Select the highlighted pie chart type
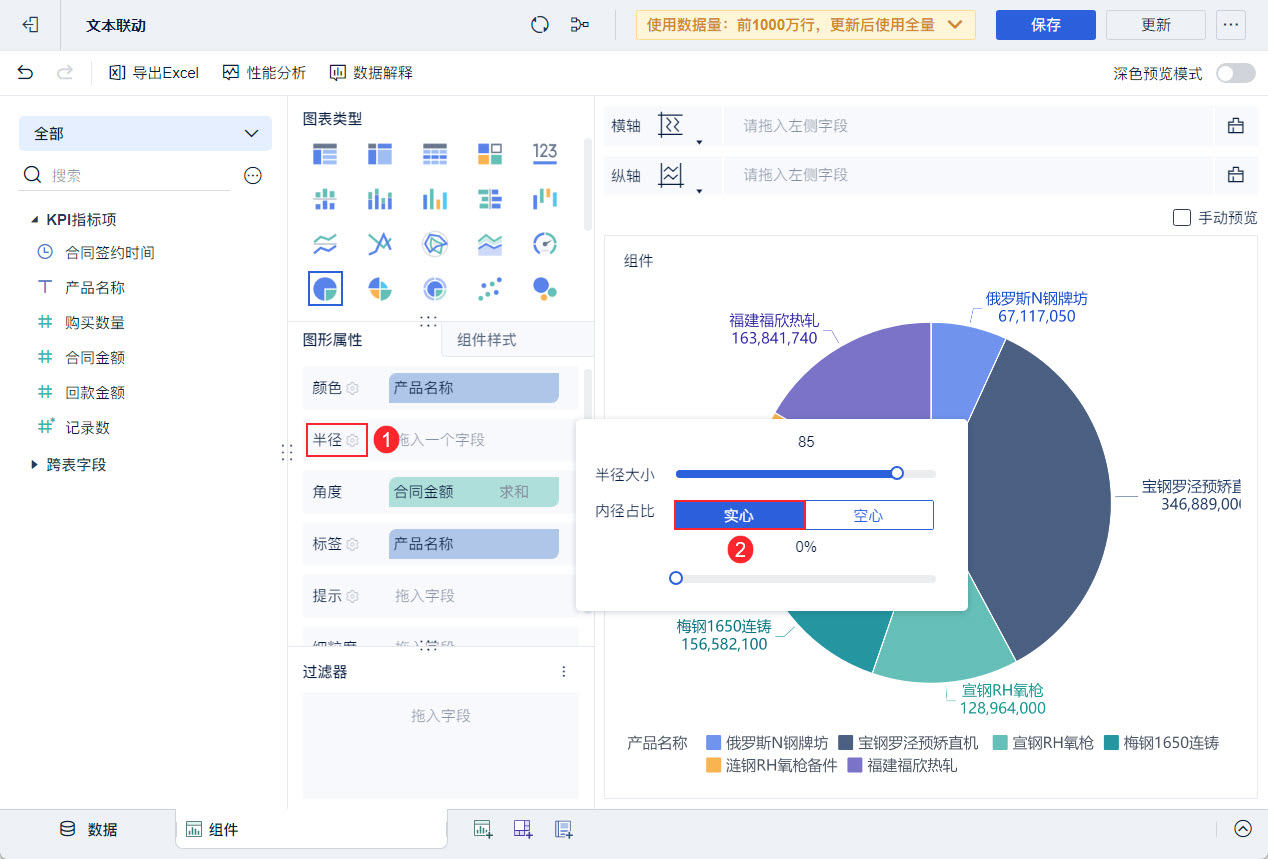The height and width of the screenshot is (859, 1268). click(325, 289)
